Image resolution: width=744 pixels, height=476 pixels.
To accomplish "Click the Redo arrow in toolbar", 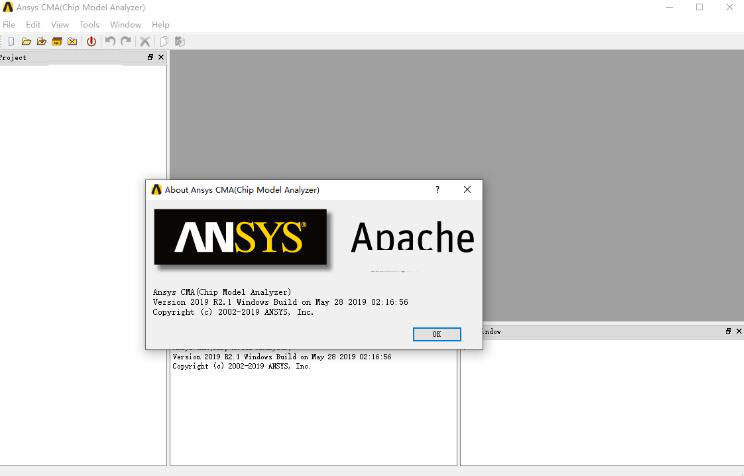I will (126, 41).
